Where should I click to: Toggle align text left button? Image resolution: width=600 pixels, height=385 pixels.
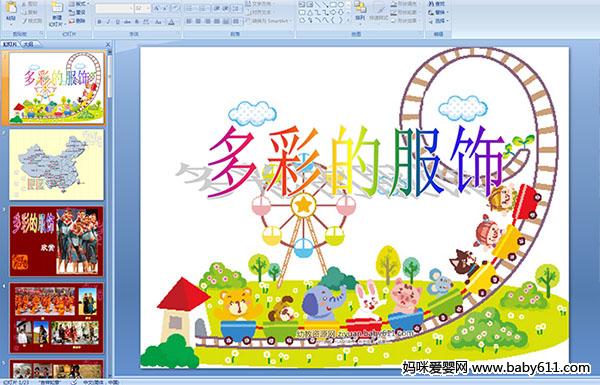189,21
